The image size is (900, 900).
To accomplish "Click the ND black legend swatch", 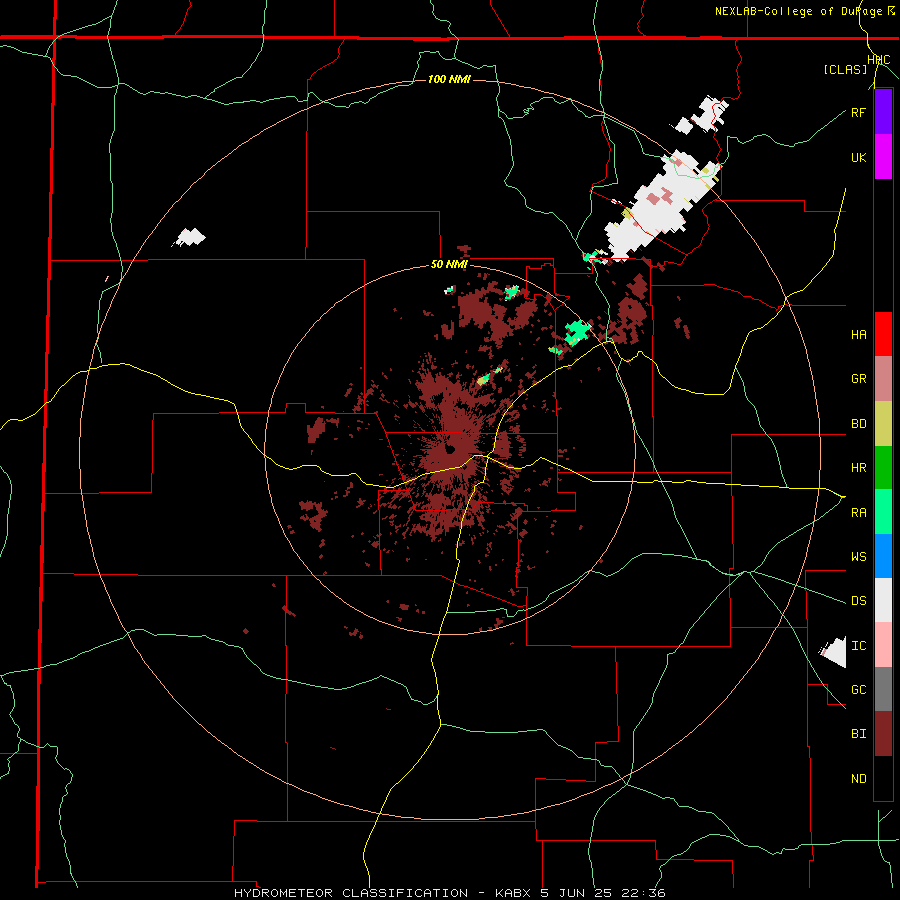I will click(883, 777).
